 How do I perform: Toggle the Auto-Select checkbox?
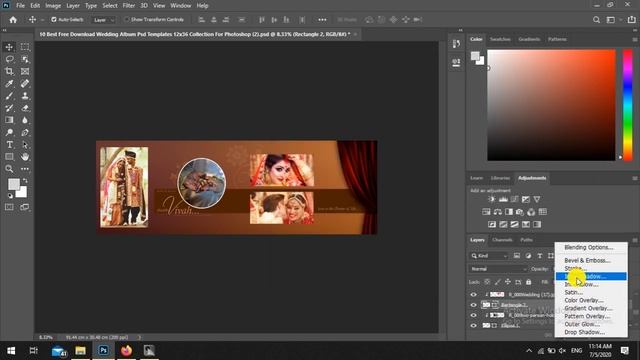pos(54,20)
